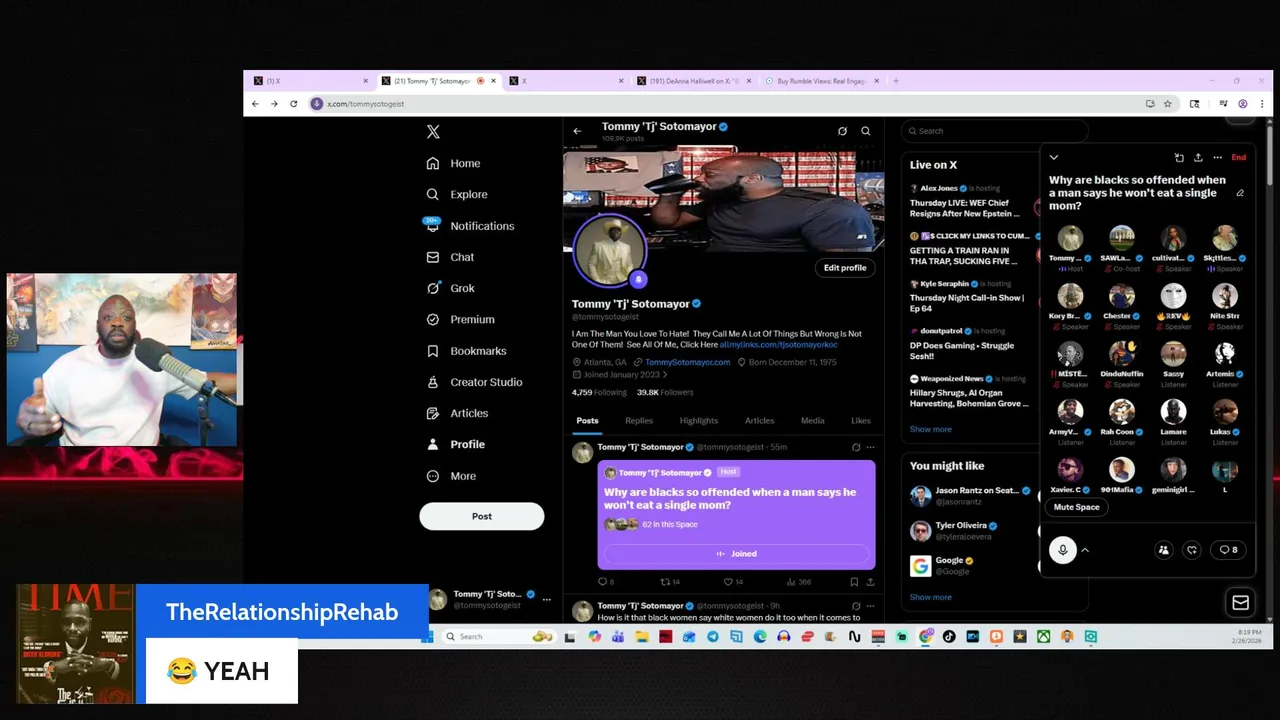The image size is (1280, 720).
Task: Switch to the profile Articles tab
Action: point(759,421)
